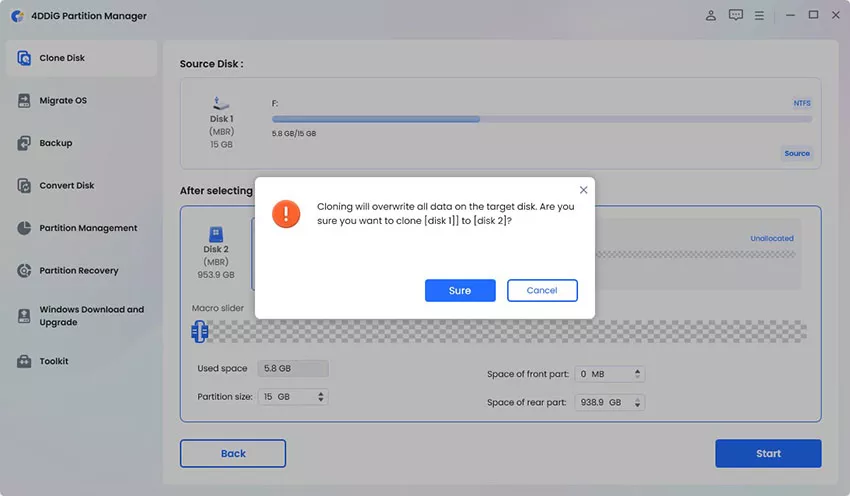Adjust the Space of front part stepper
Viewport: 850px width, 496px height.
pos(638,374)
